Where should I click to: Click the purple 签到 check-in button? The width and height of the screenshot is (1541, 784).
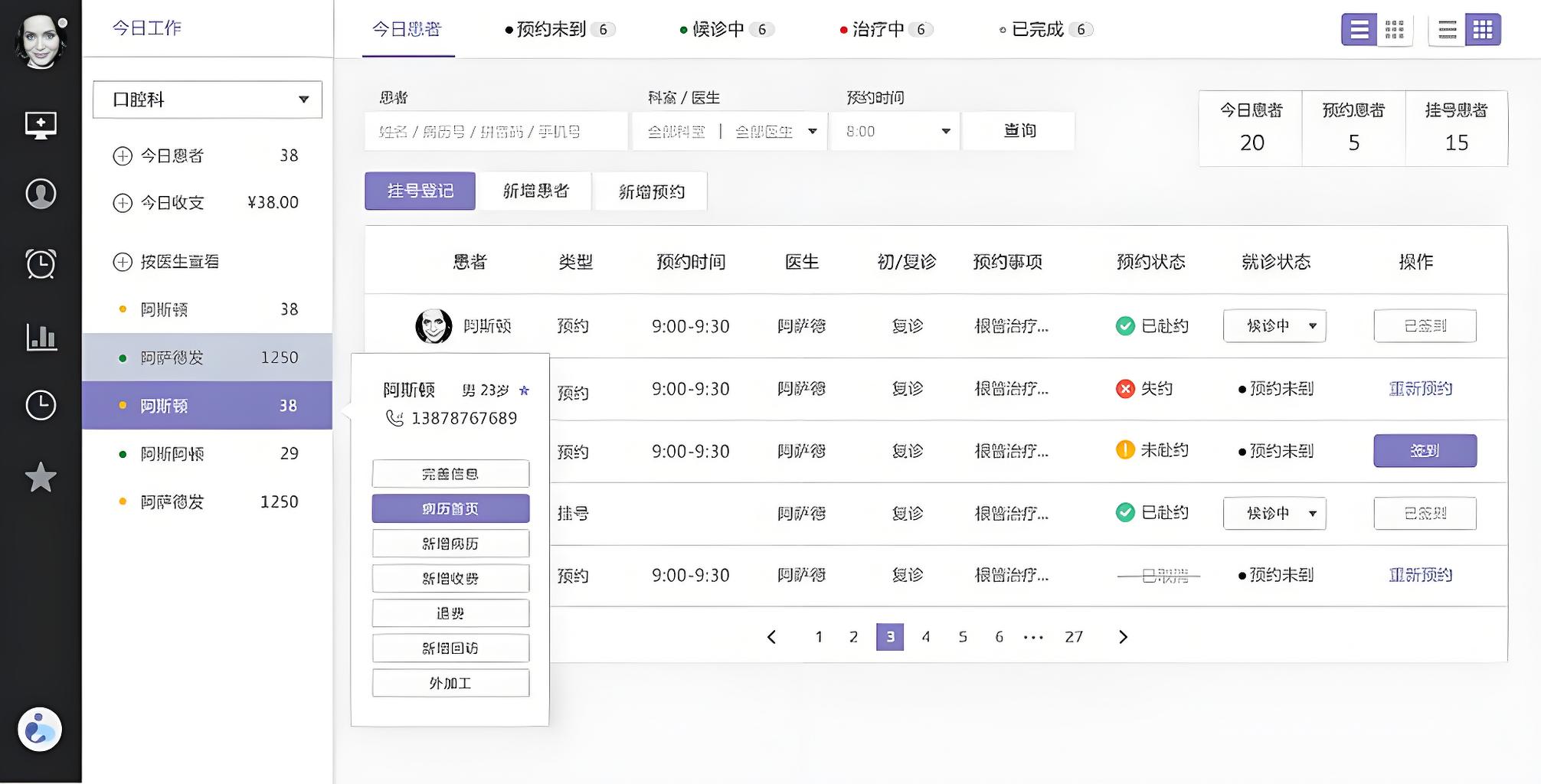[1425, 451]
